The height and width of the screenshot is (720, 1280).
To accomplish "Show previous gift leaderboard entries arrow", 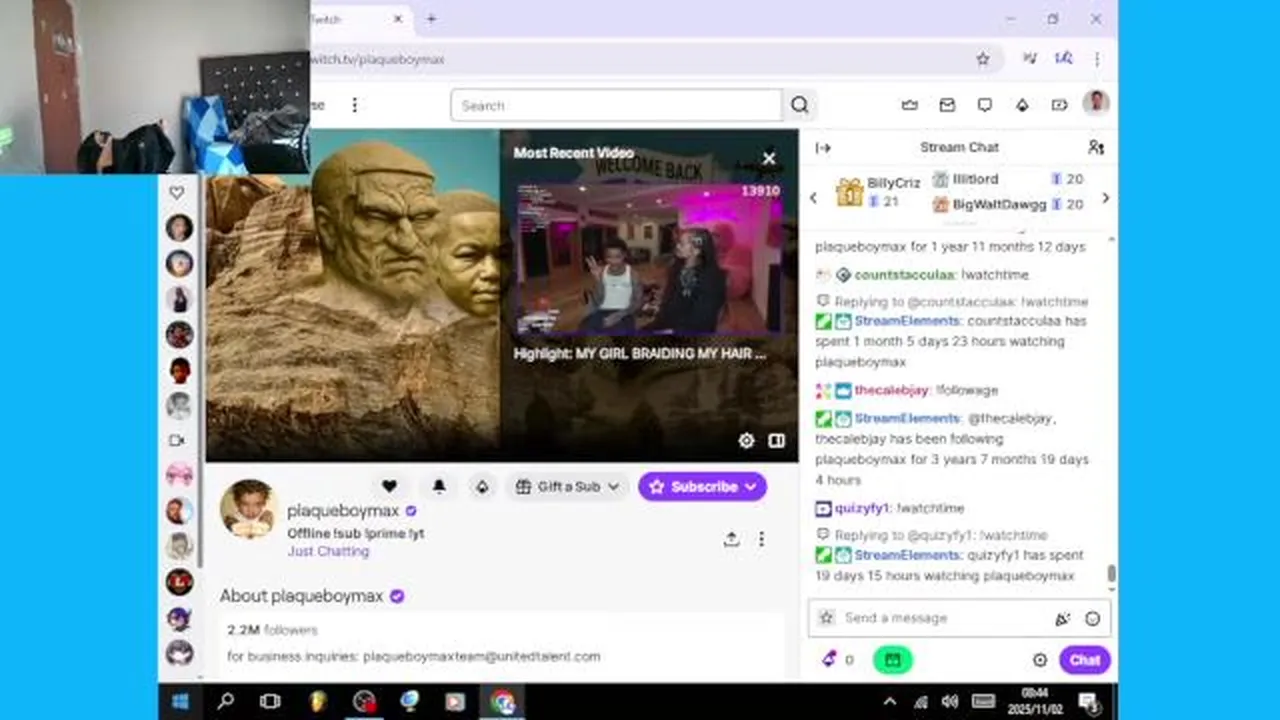I will click(x=813, y=198).
